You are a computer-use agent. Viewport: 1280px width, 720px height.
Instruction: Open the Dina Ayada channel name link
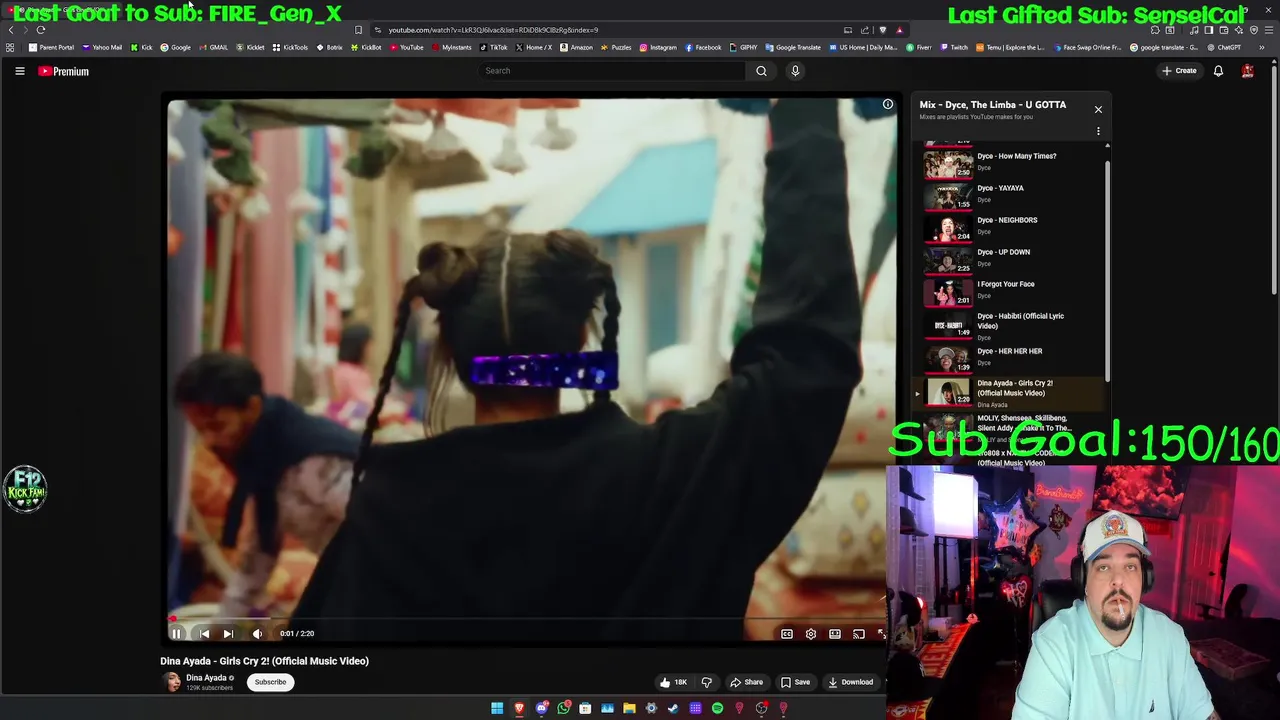(206, 678)
